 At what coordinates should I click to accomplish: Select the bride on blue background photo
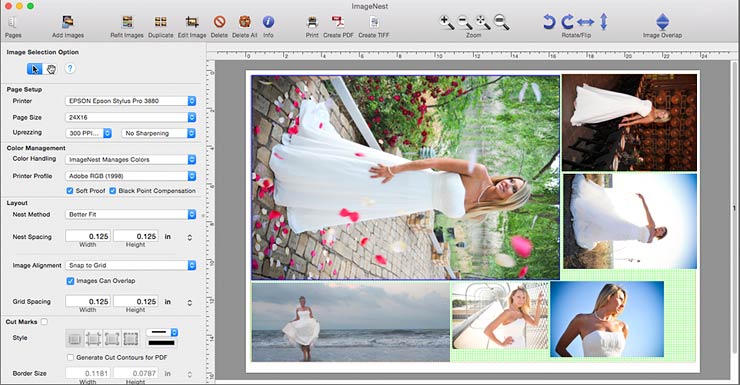(607, 319)
